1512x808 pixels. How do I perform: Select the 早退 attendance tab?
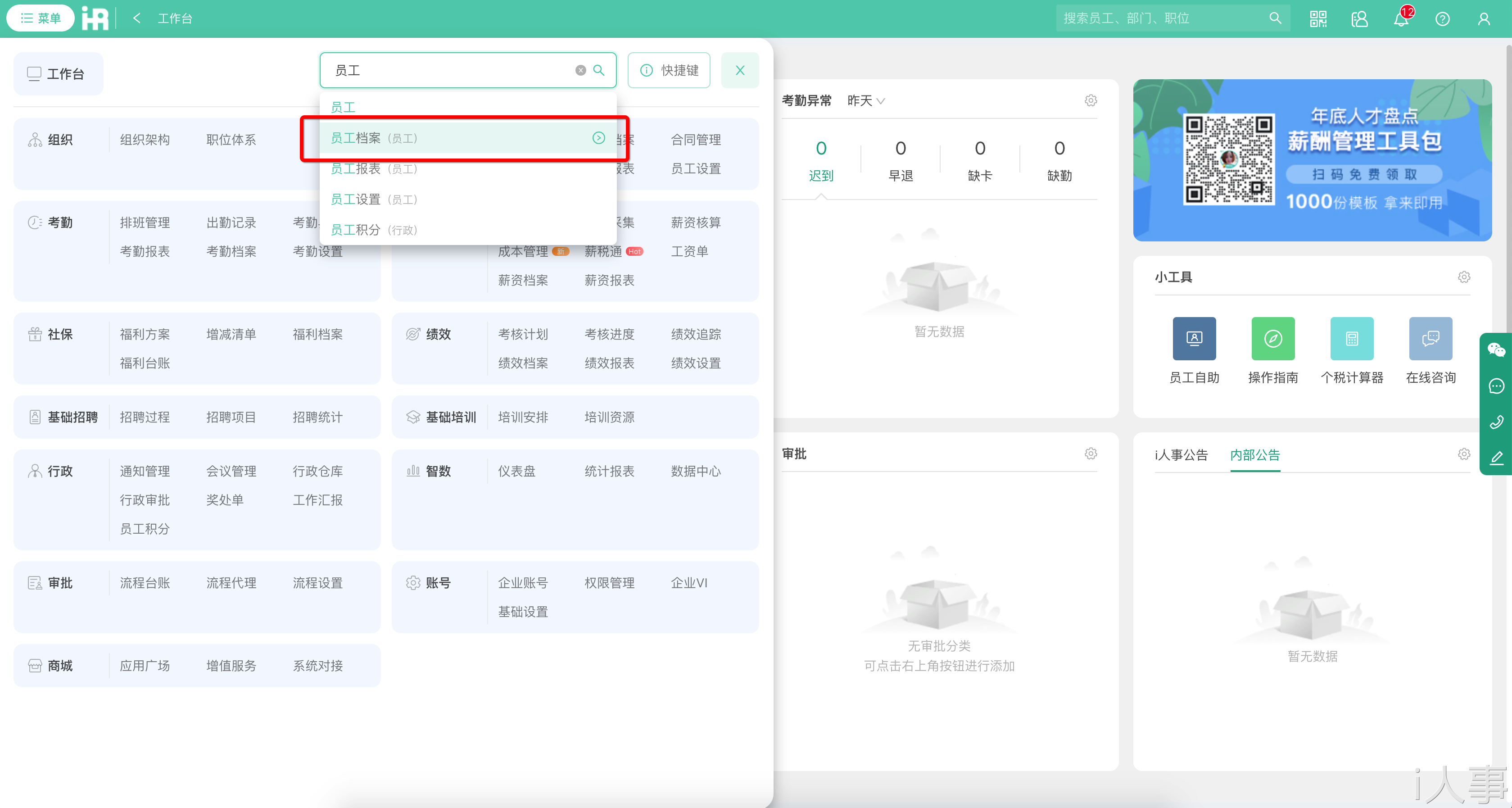(x=900, y=160)
